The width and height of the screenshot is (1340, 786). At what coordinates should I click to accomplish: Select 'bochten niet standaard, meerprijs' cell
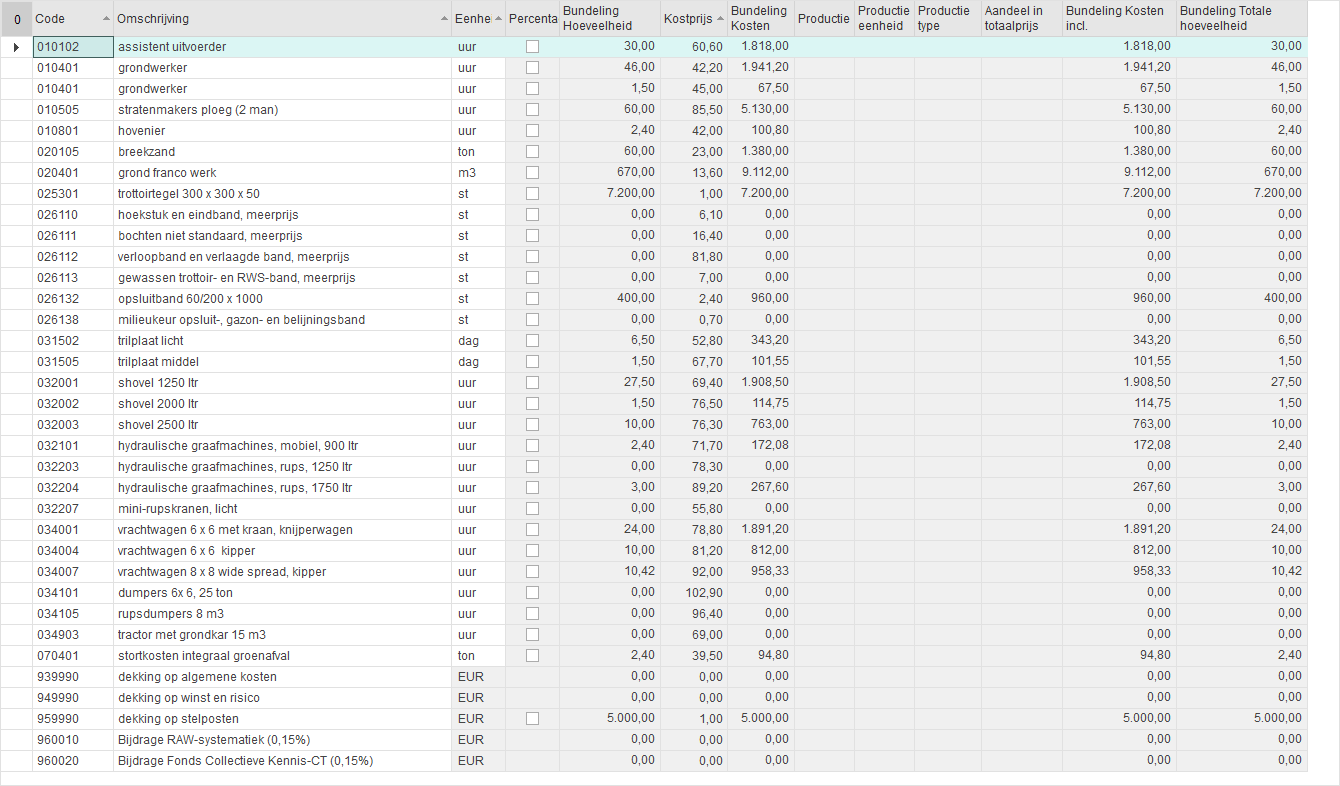coord(283,236)
